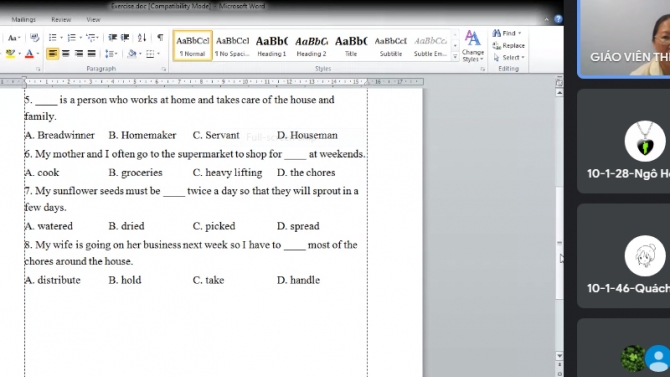Open the bullet library dropdown arrow
670x377 pixels.
[61, 38]
